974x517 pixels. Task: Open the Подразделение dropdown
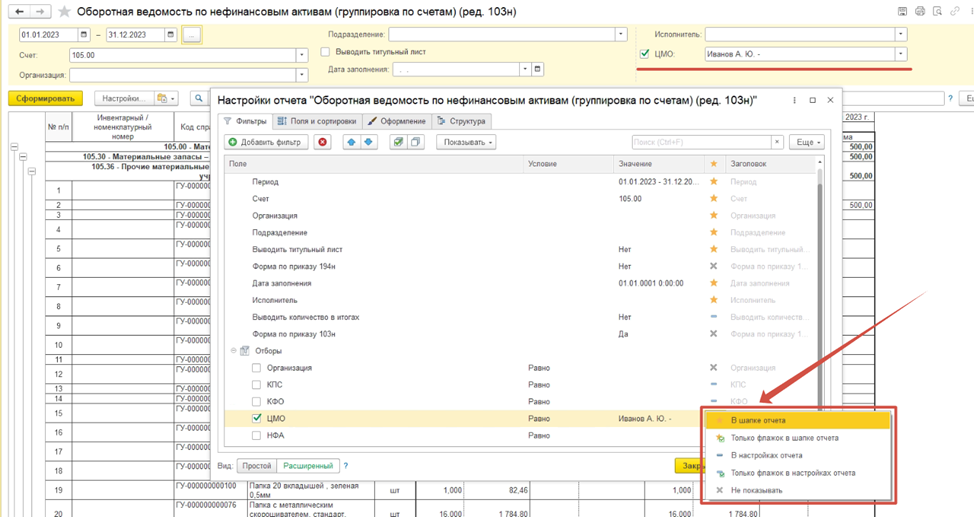click(621, 34)
